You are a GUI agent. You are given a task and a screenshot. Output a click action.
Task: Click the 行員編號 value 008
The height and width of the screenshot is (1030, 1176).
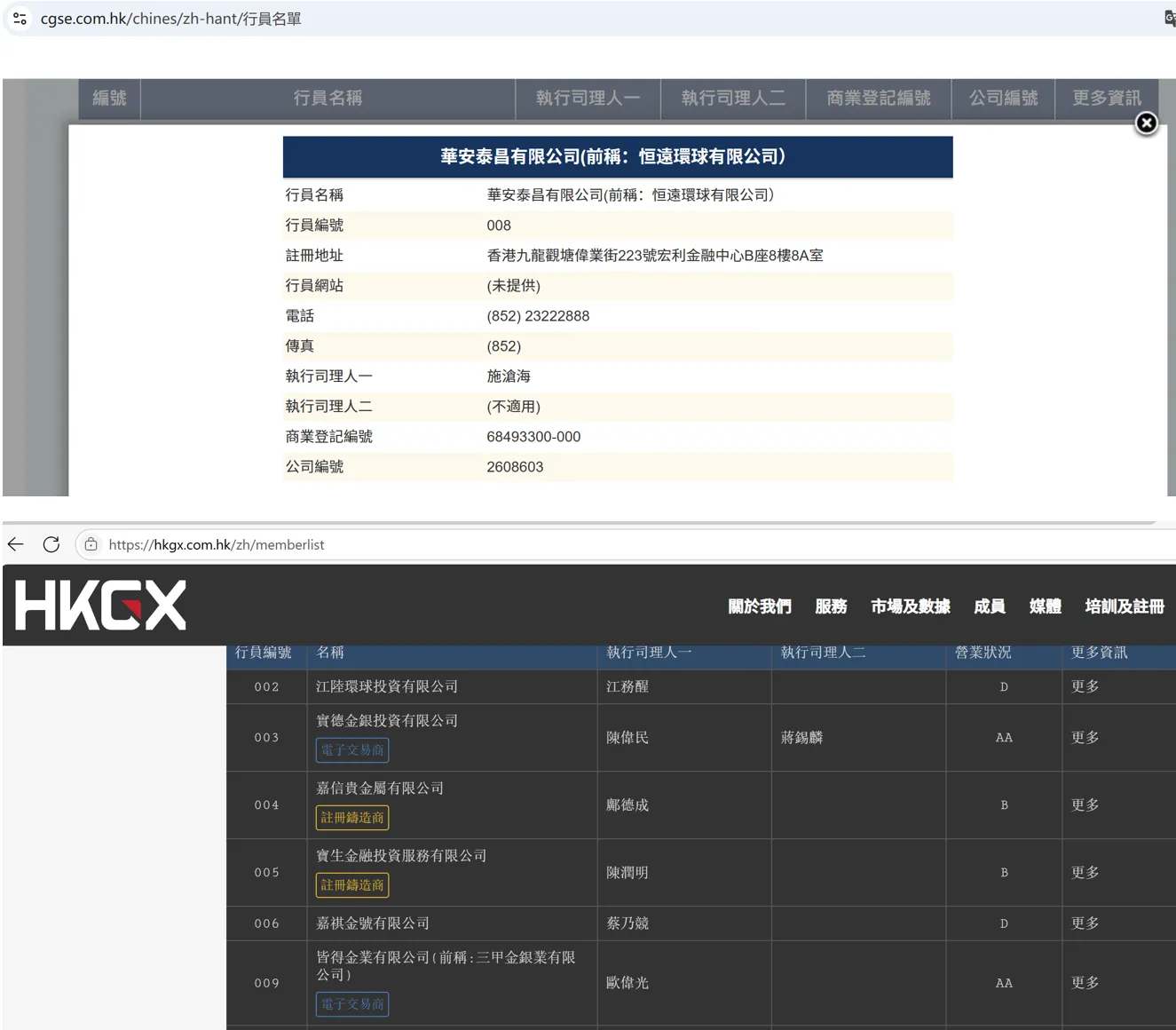click(499, 226)
